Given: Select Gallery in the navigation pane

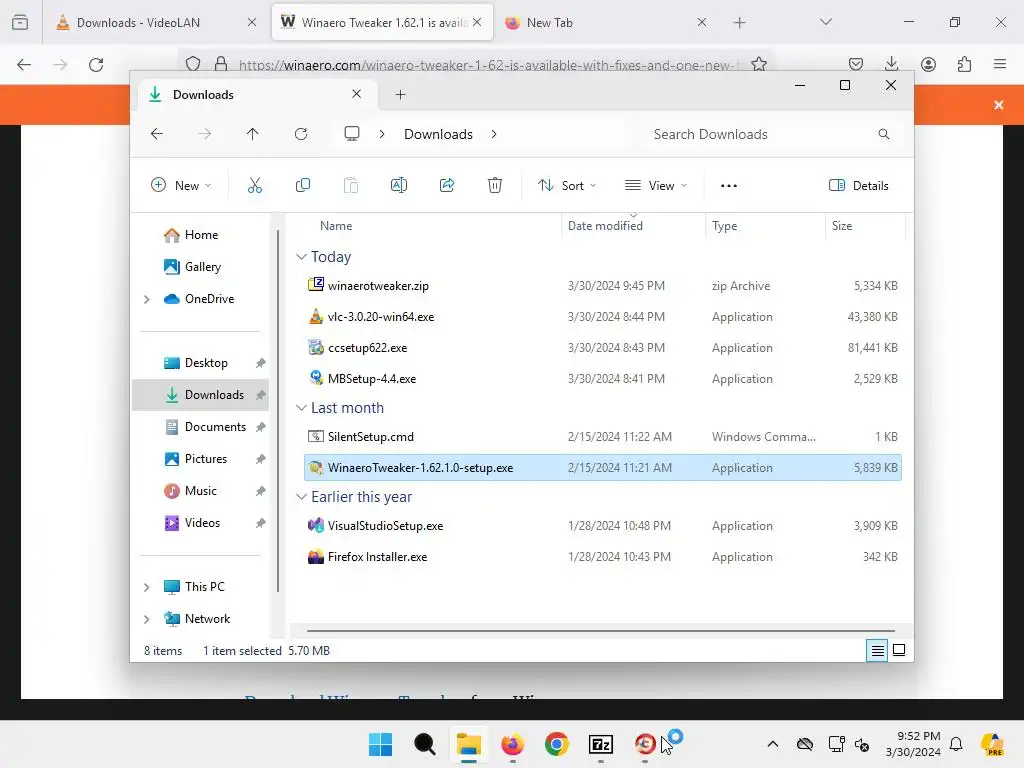Looking at the screenshot, I should pos(202,267).
